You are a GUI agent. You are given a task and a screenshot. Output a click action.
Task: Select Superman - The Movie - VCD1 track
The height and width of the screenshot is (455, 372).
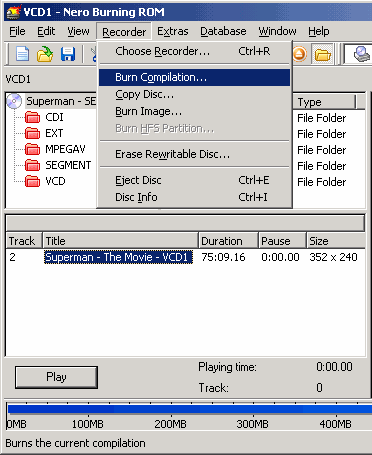point(118,257)
